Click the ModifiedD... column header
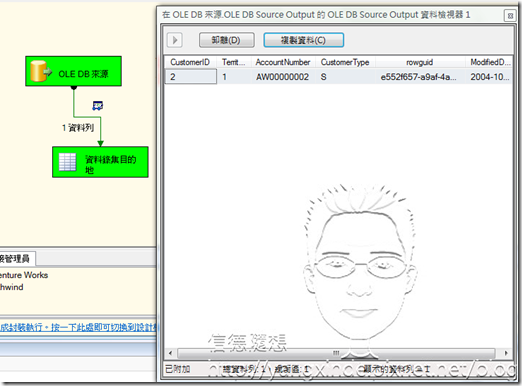Screen dimensions: 522x386 tap(489, 62)
